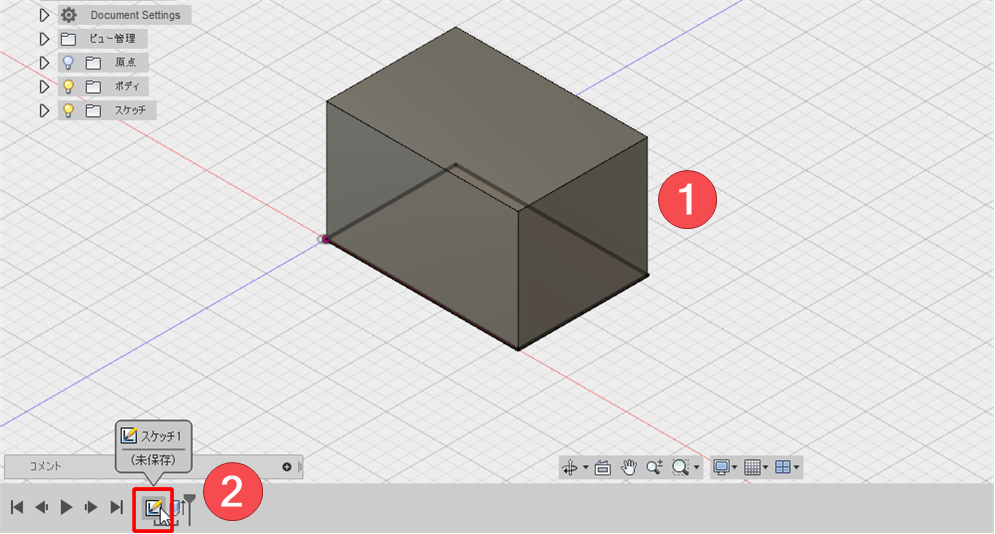
Task: Step timeline back one feature
Action: click(x=42, y=507)
